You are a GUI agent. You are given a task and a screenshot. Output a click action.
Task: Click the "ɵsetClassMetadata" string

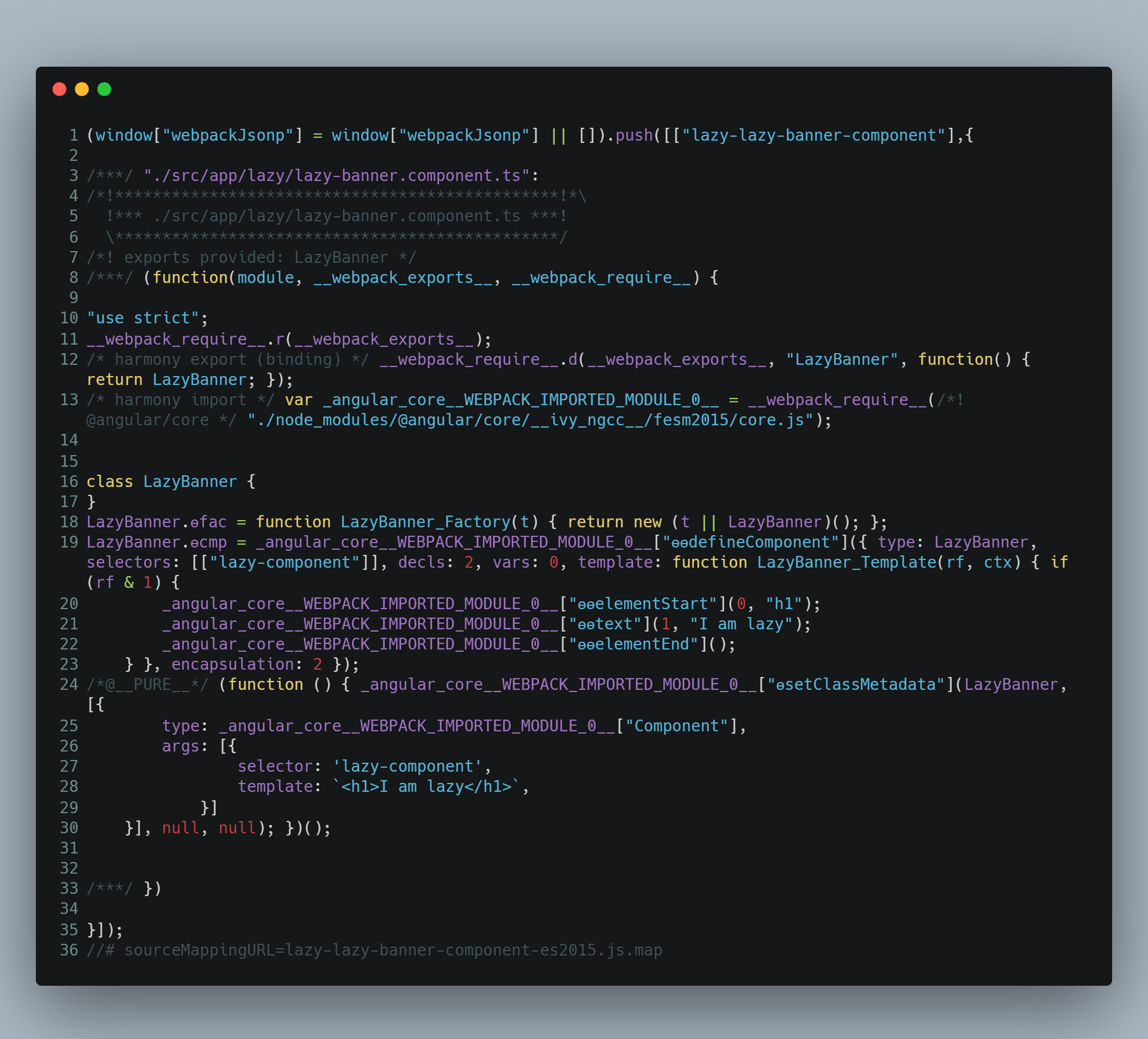tap(856, 684)
